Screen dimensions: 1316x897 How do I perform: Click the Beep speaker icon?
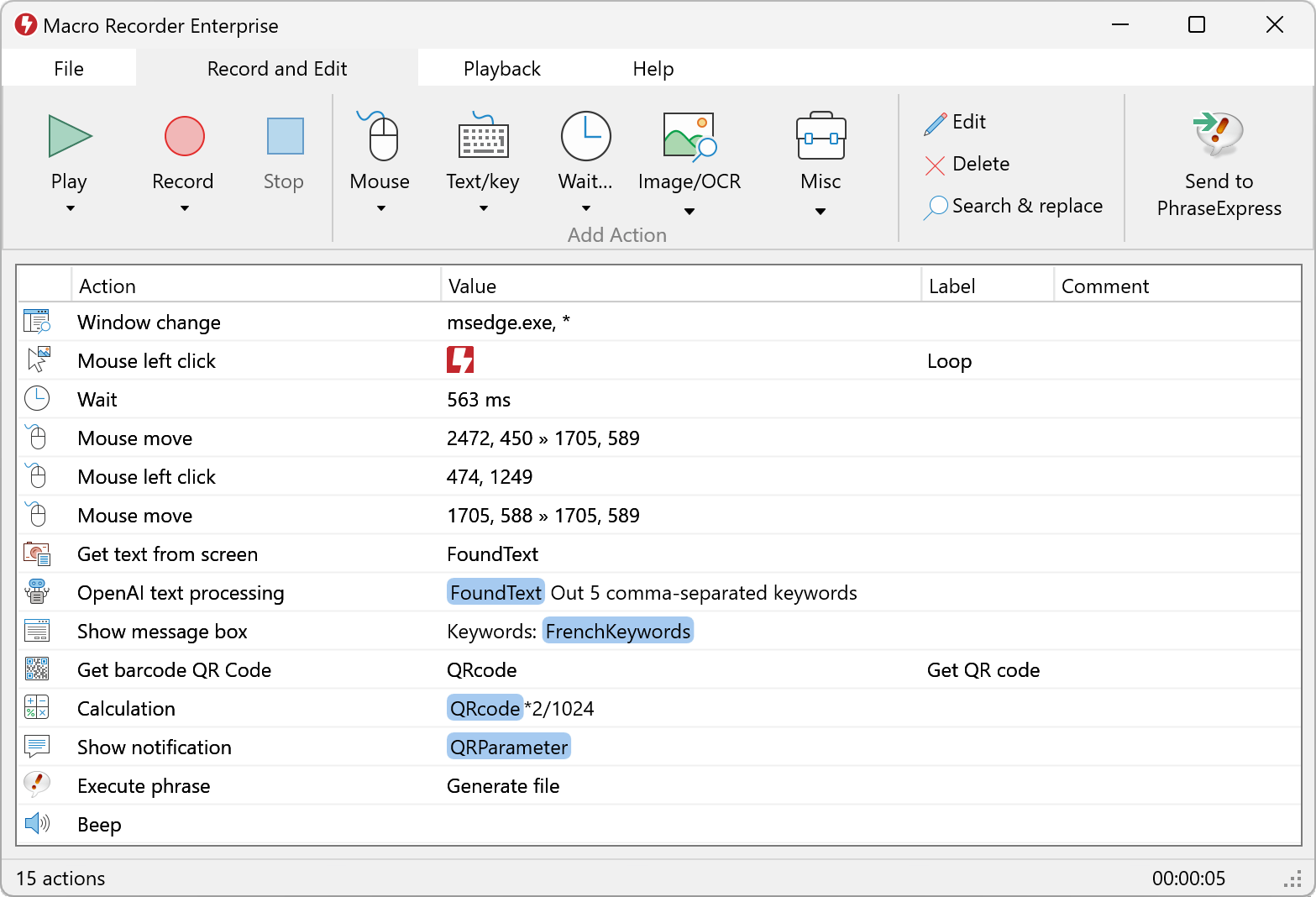click(x=37, y=824)
